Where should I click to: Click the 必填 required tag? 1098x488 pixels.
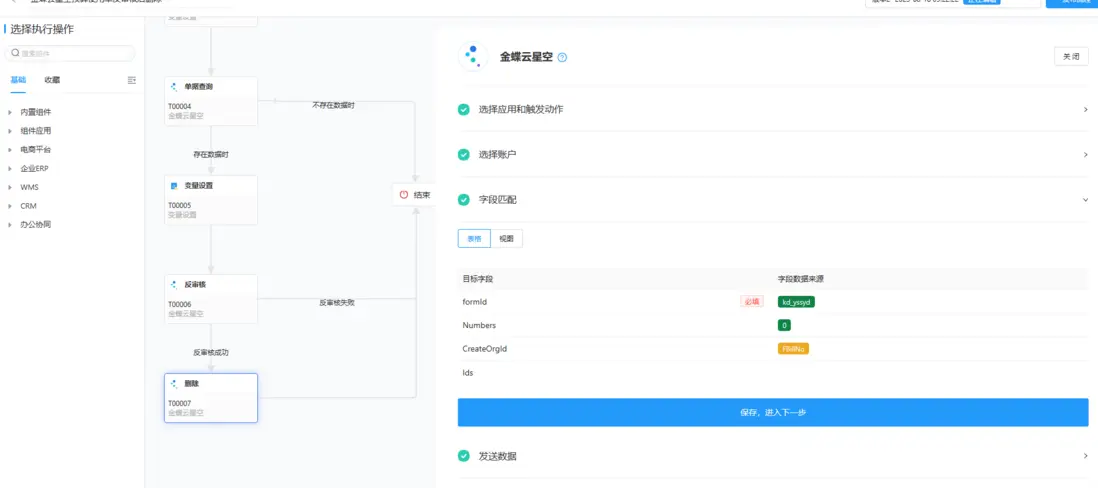click(751, 302)
